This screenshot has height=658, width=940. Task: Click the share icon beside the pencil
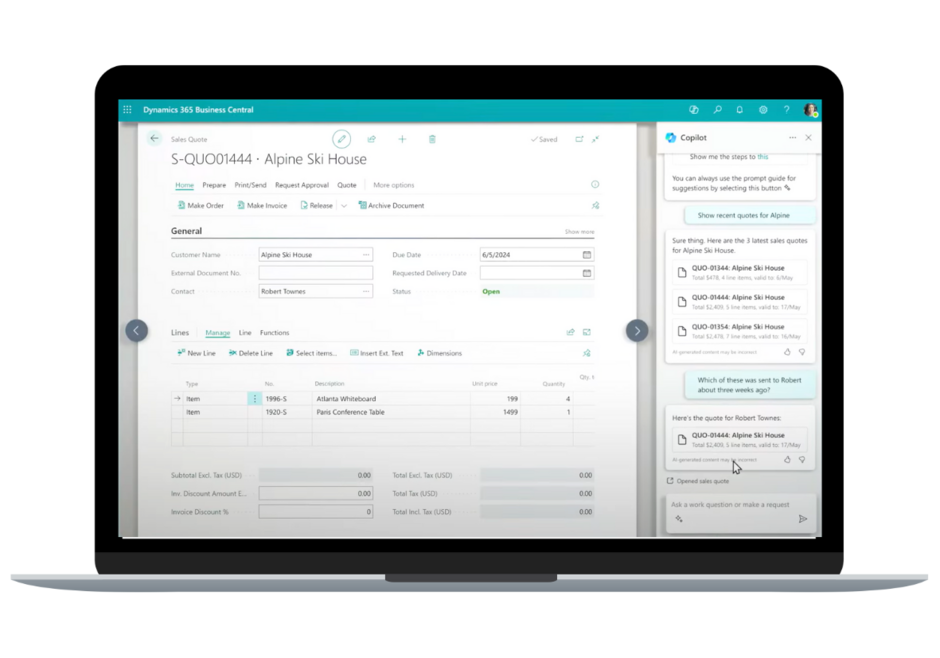pyautogui.click(x=372, y=139)
